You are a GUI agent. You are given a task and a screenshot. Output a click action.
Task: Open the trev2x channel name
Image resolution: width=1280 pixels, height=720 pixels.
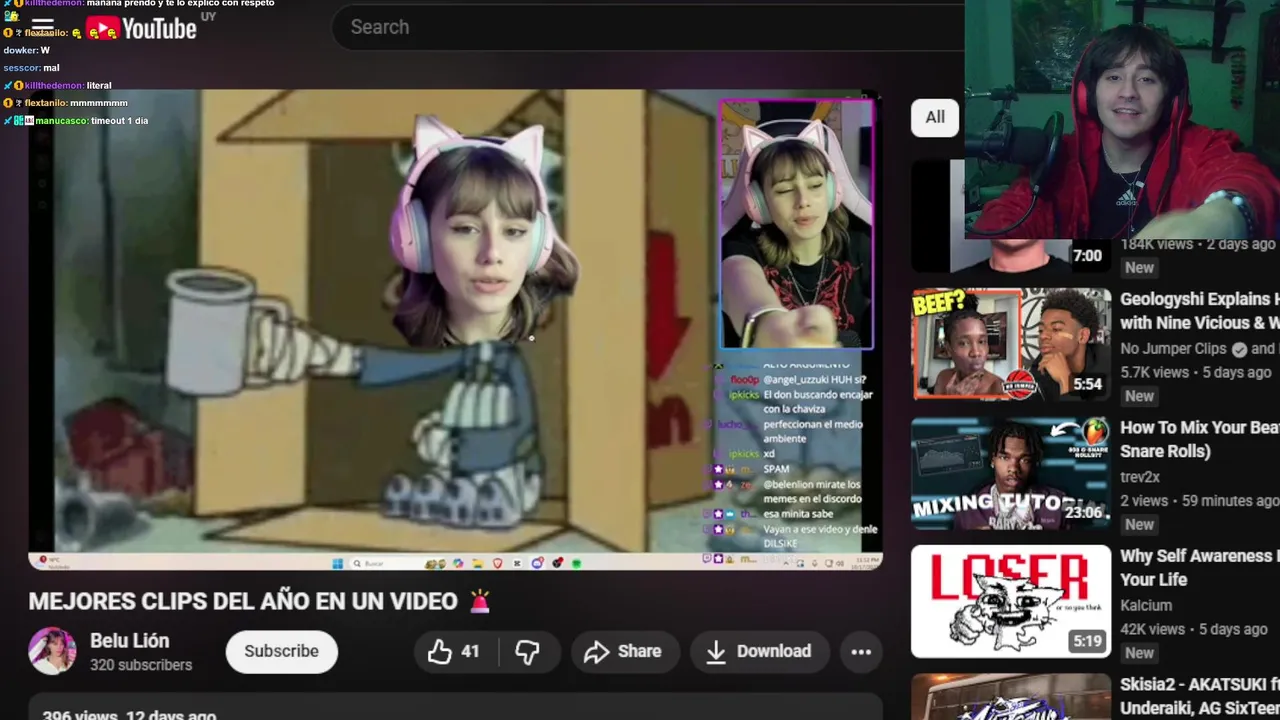(1140, 477)
